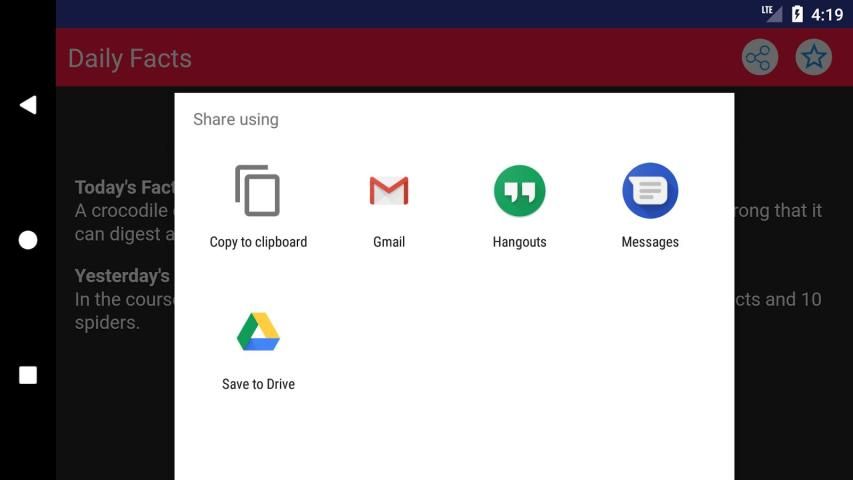Image resolution: width=853 pixels, height=480 pixels.
Task: Open recent apps with the square button
Action: click(28, 375)
